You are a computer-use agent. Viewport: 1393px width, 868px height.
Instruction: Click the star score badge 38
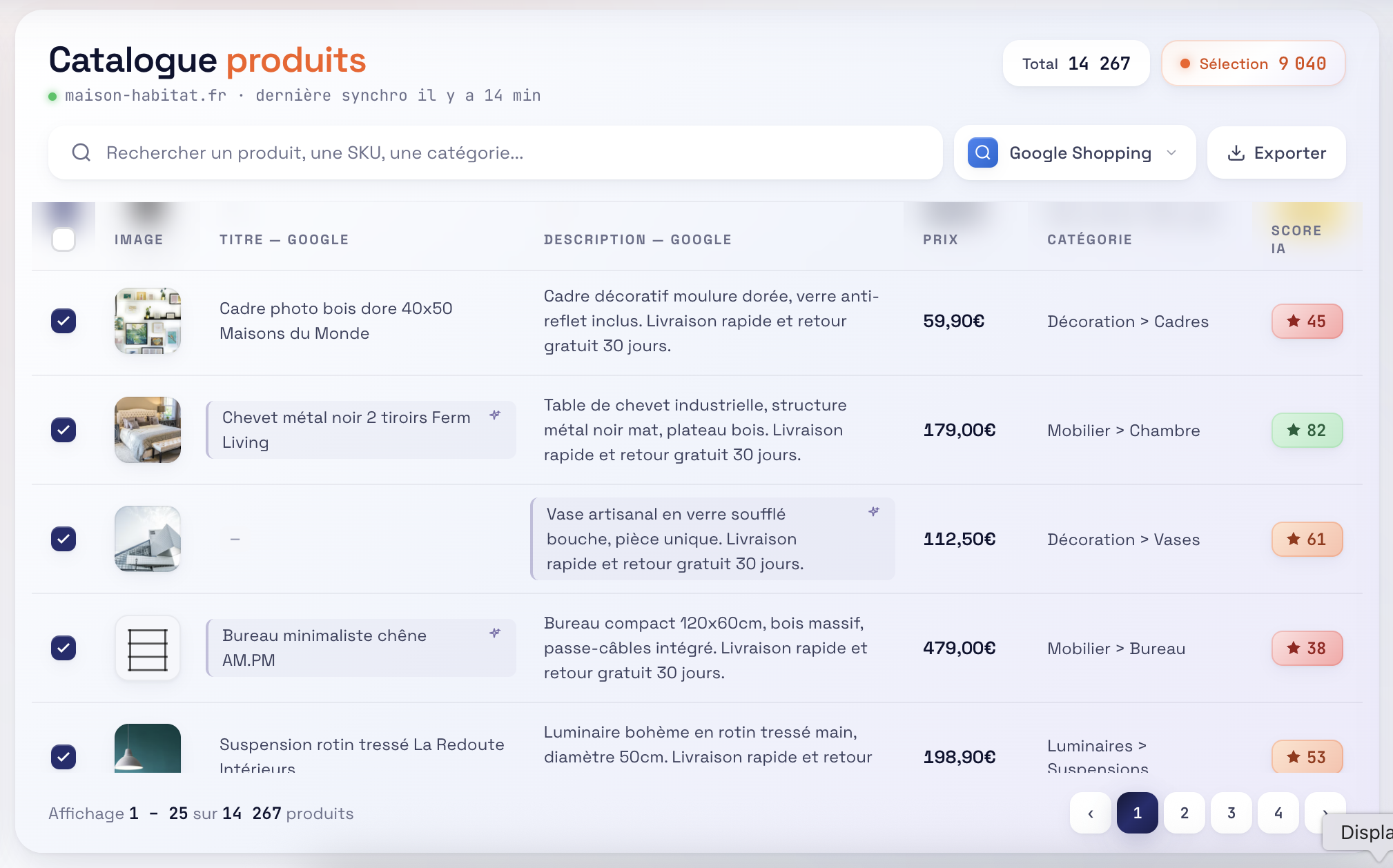pyautogui.click(x=1307, y=648)
